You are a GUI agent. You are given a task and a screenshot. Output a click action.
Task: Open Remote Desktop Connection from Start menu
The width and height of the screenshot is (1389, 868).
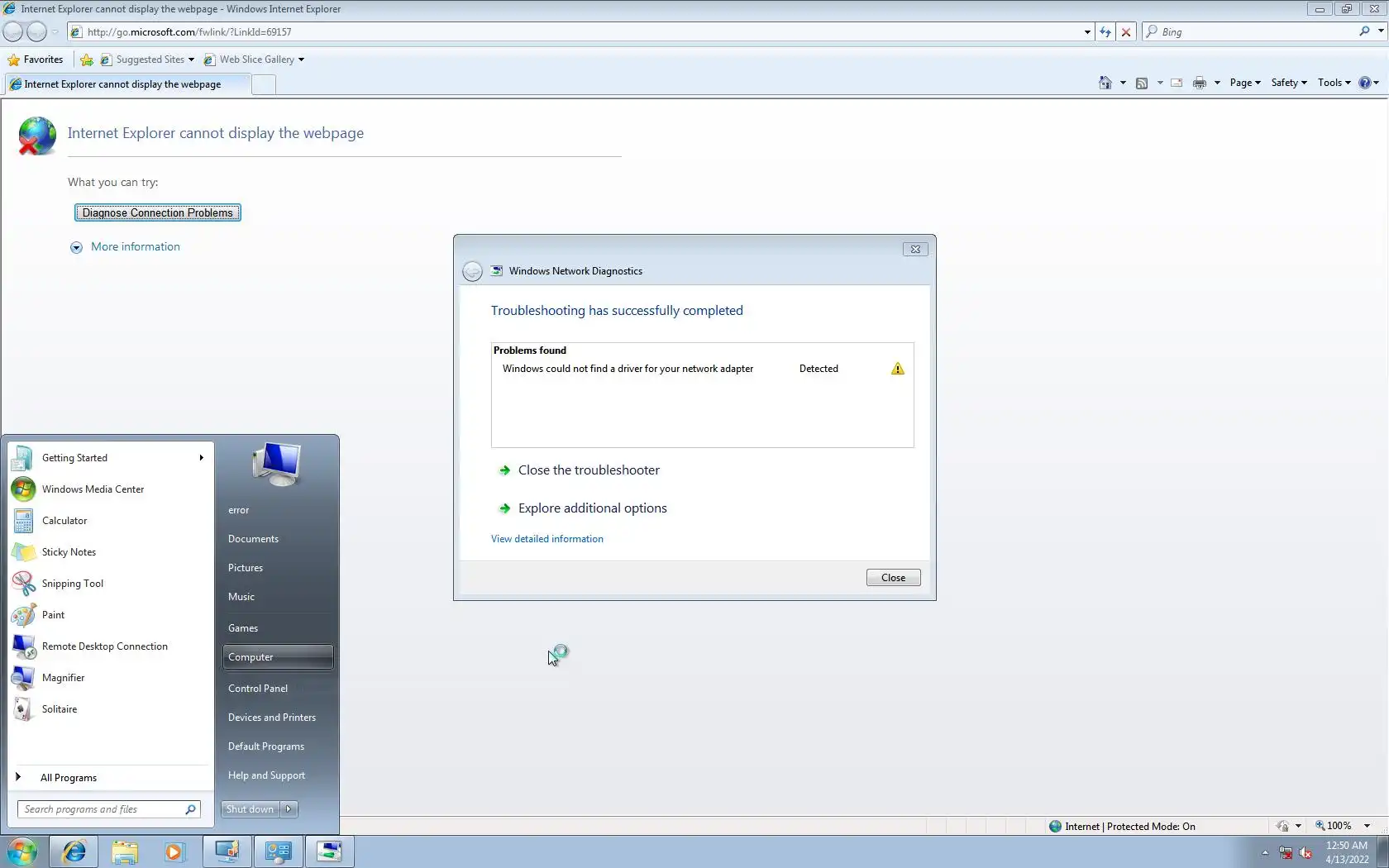pyautogui.click(x=110, y=646)
